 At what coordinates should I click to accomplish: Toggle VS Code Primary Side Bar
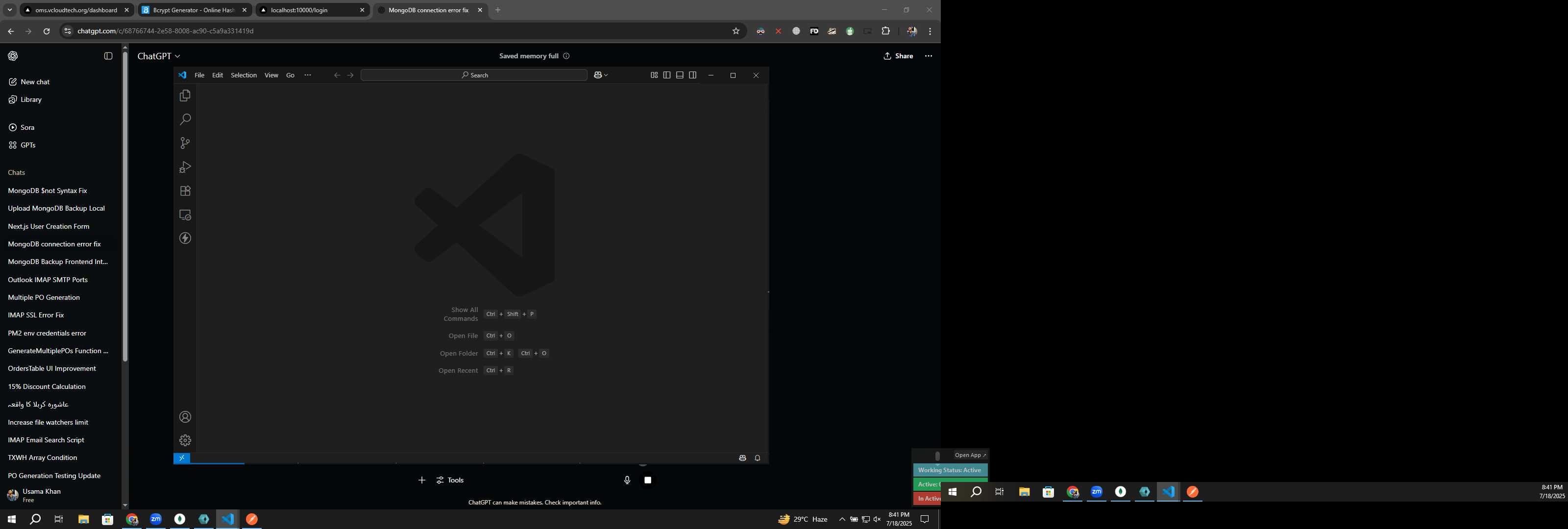(666, 75)
